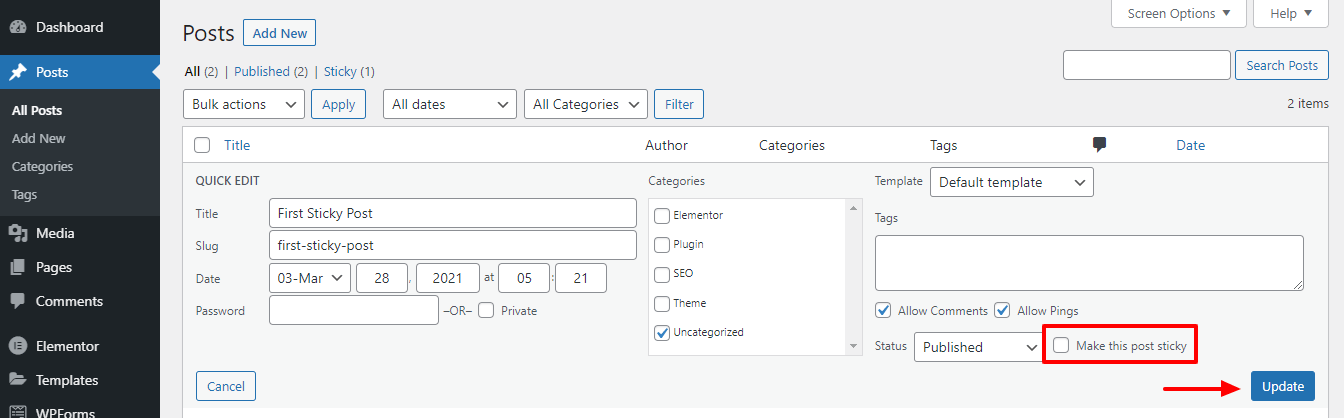The width and height of the screenshot is (1344, 418).
Task: Select All Posts submenu item
Action: [x=37, y=110]
